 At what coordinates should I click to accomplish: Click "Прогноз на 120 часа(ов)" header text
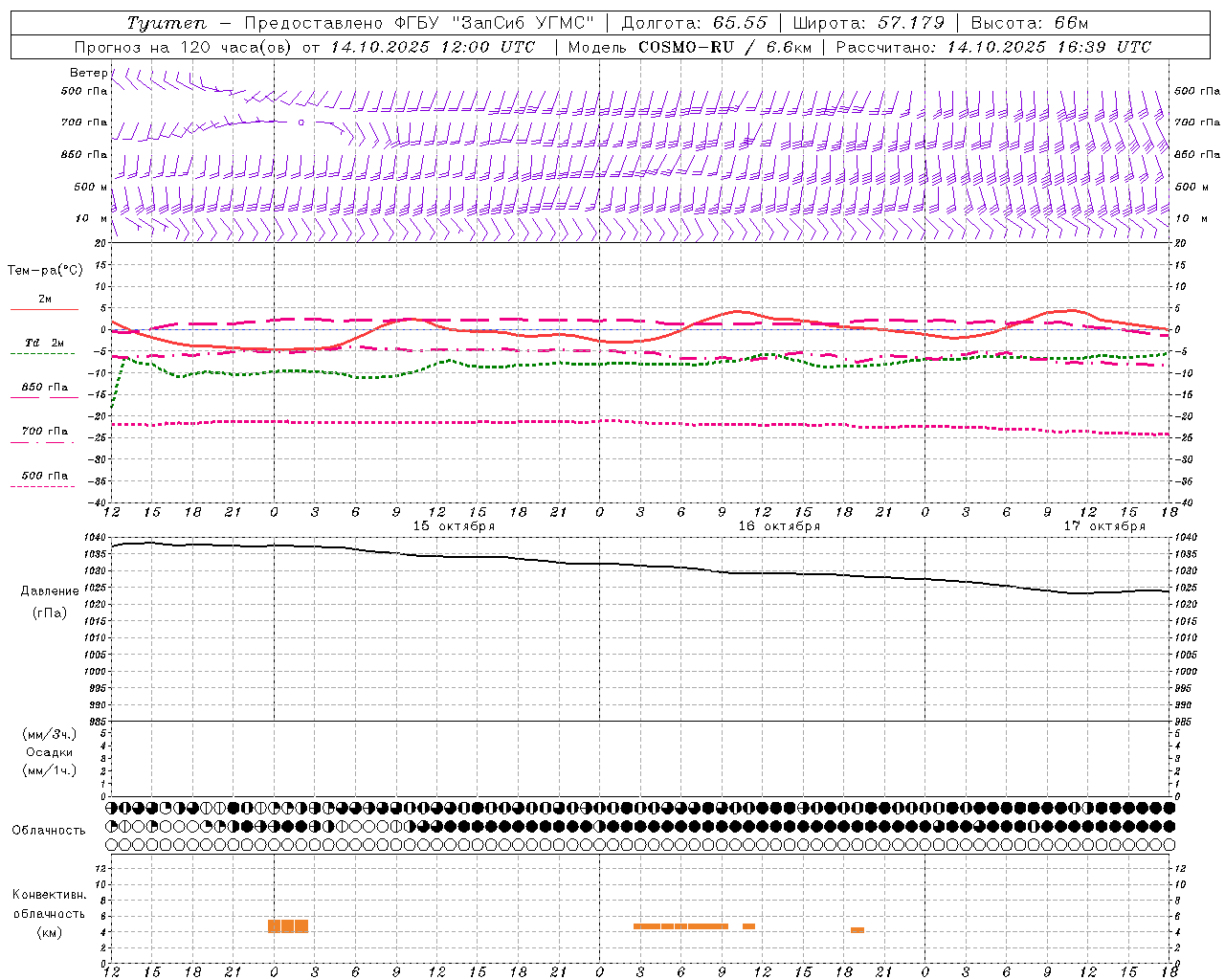click(184, 47)
